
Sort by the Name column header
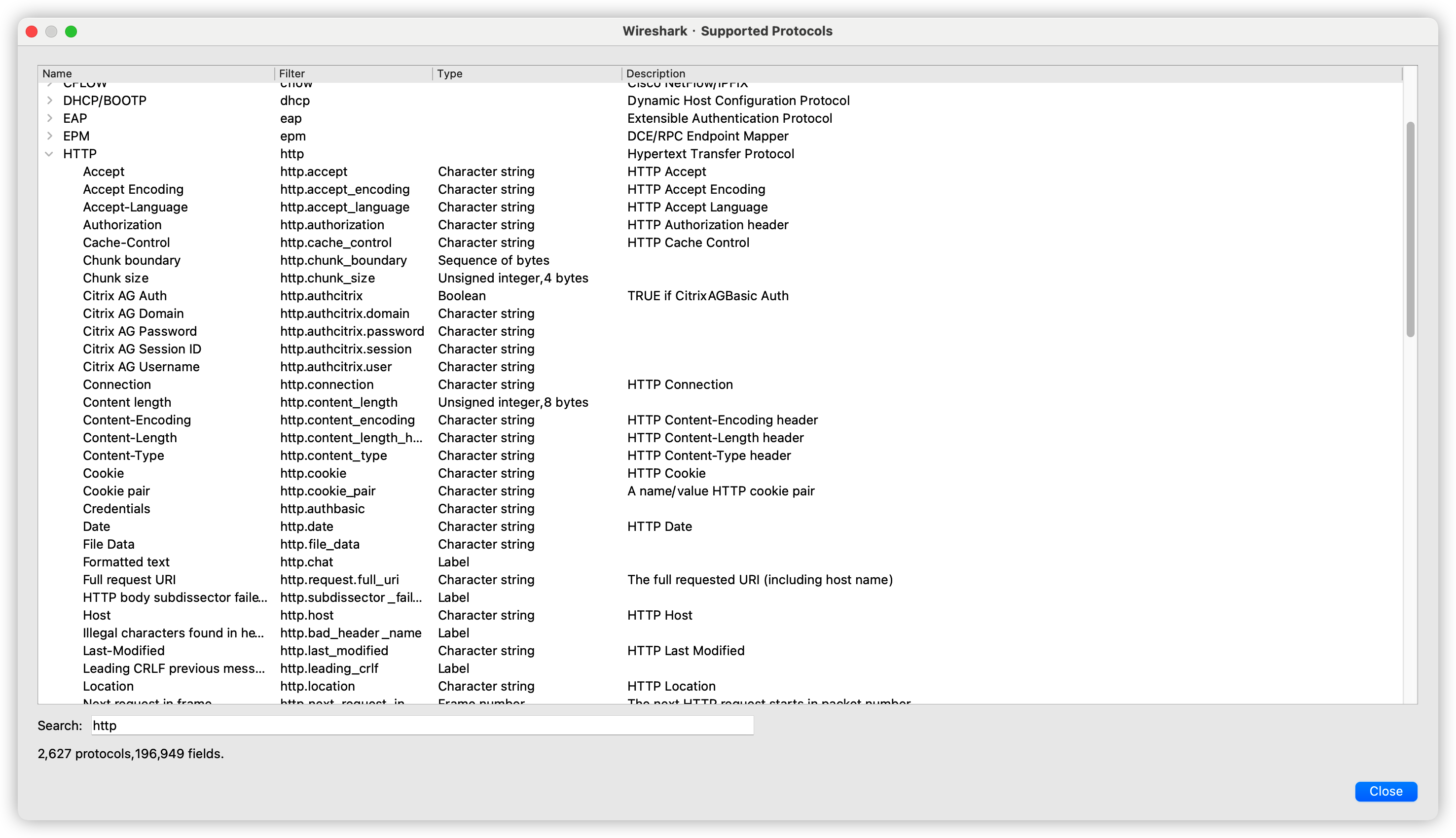point(156,73)
